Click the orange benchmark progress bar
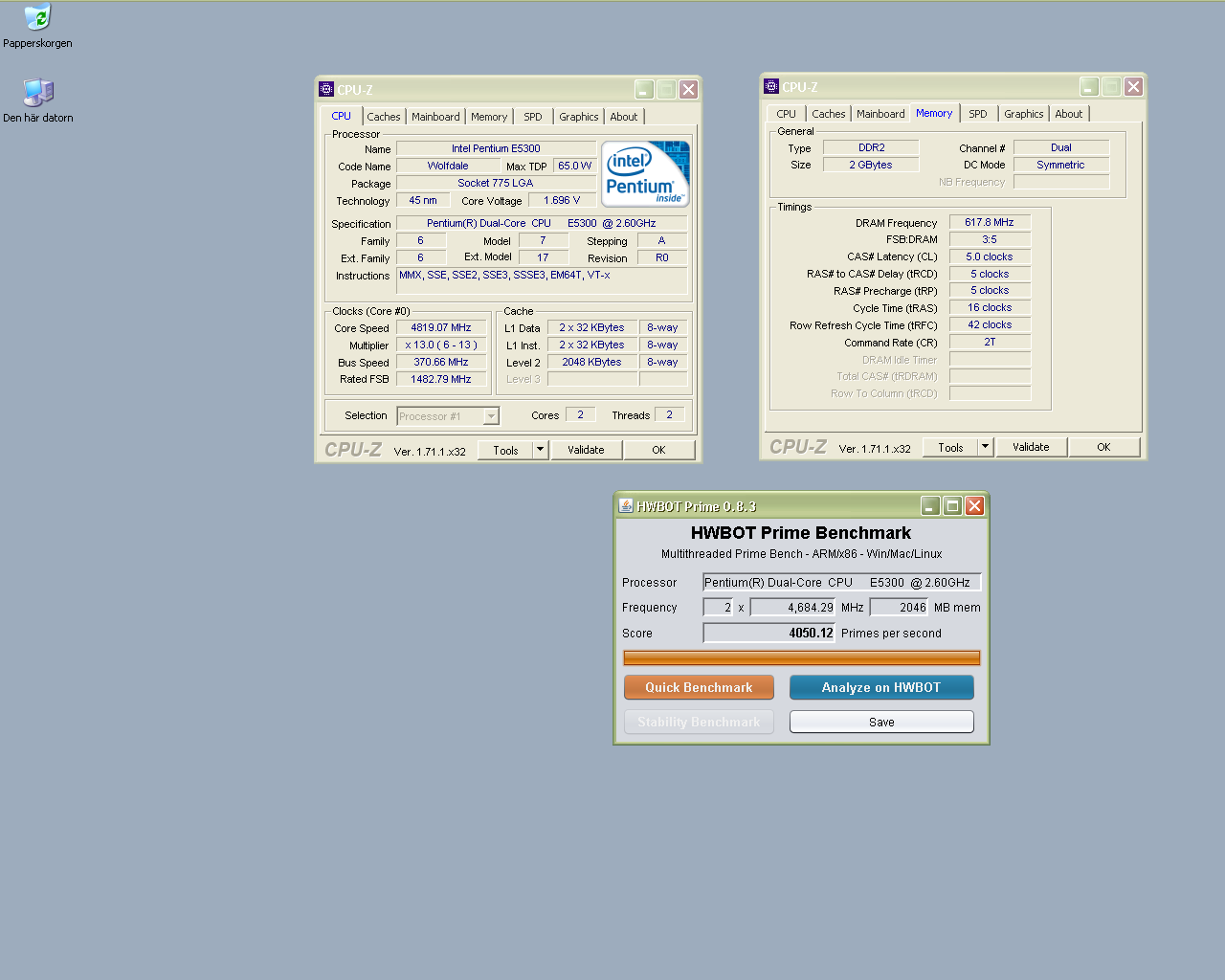The height and width of the screenshot is (980, 1225). tap(801, 657)
